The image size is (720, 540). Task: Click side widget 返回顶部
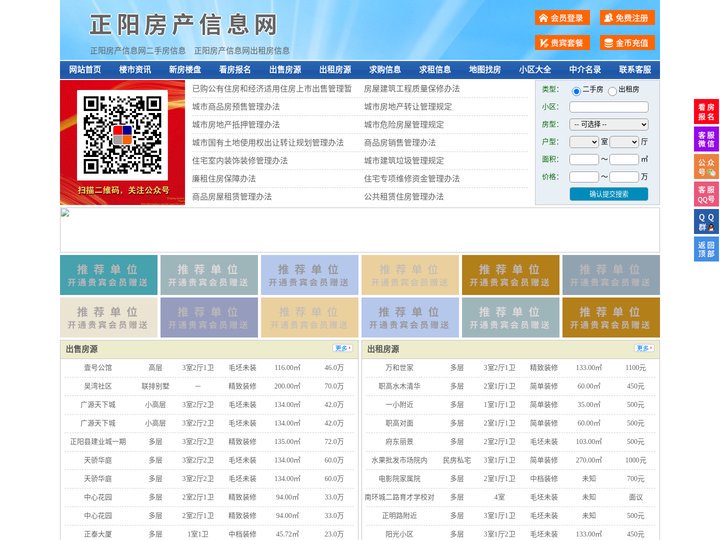coord(706,249)
